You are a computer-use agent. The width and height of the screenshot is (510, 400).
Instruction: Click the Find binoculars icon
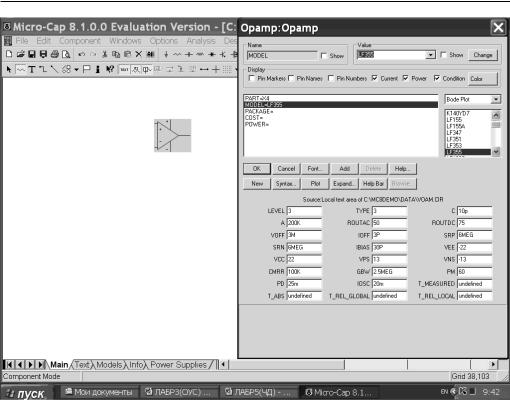(x=150, y=54)
